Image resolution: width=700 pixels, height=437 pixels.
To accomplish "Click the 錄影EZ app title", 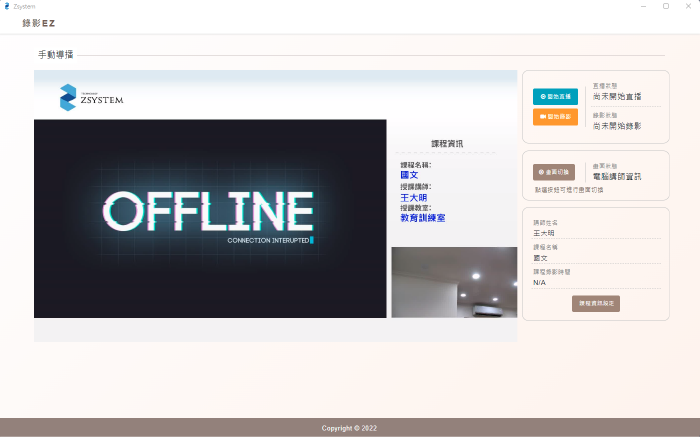I will 39,23.
